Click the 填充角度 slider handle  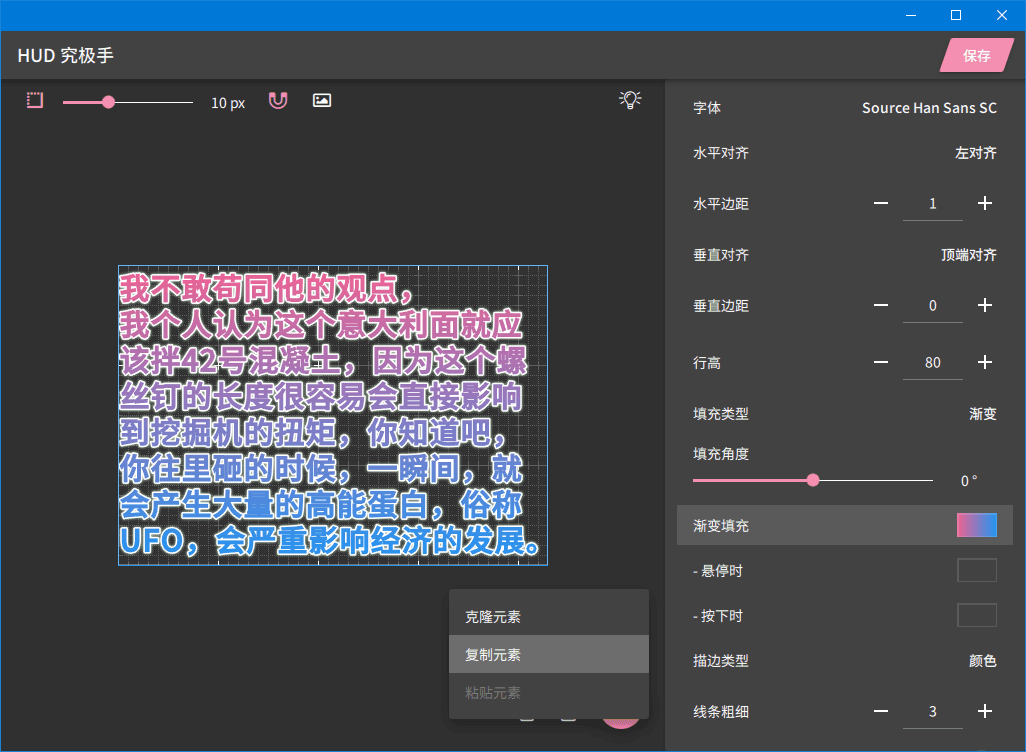point(813,480)
